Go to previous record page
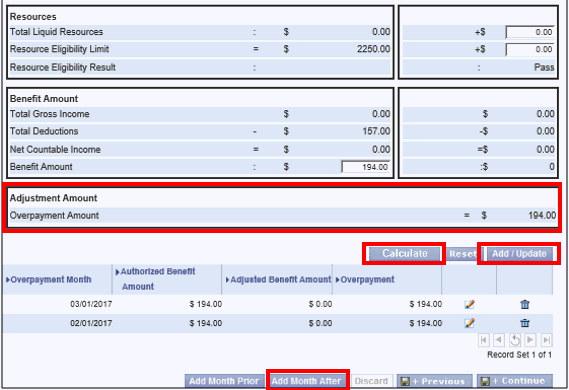The image size is (569, 390). (x=499, y=340)
